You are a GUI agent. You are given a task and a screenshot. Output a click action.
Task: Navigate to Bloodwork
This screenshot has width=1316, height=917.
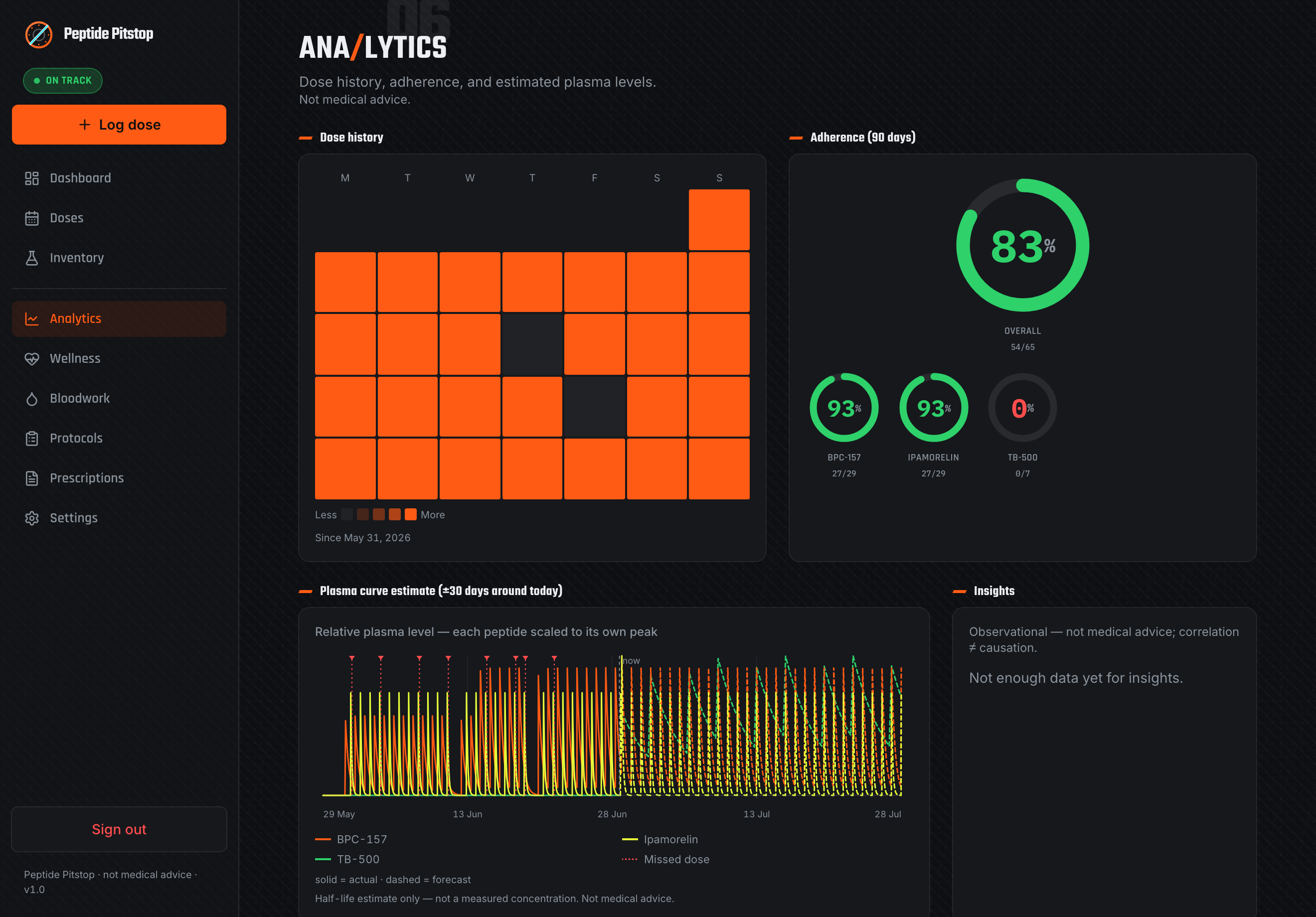[119, 398]
